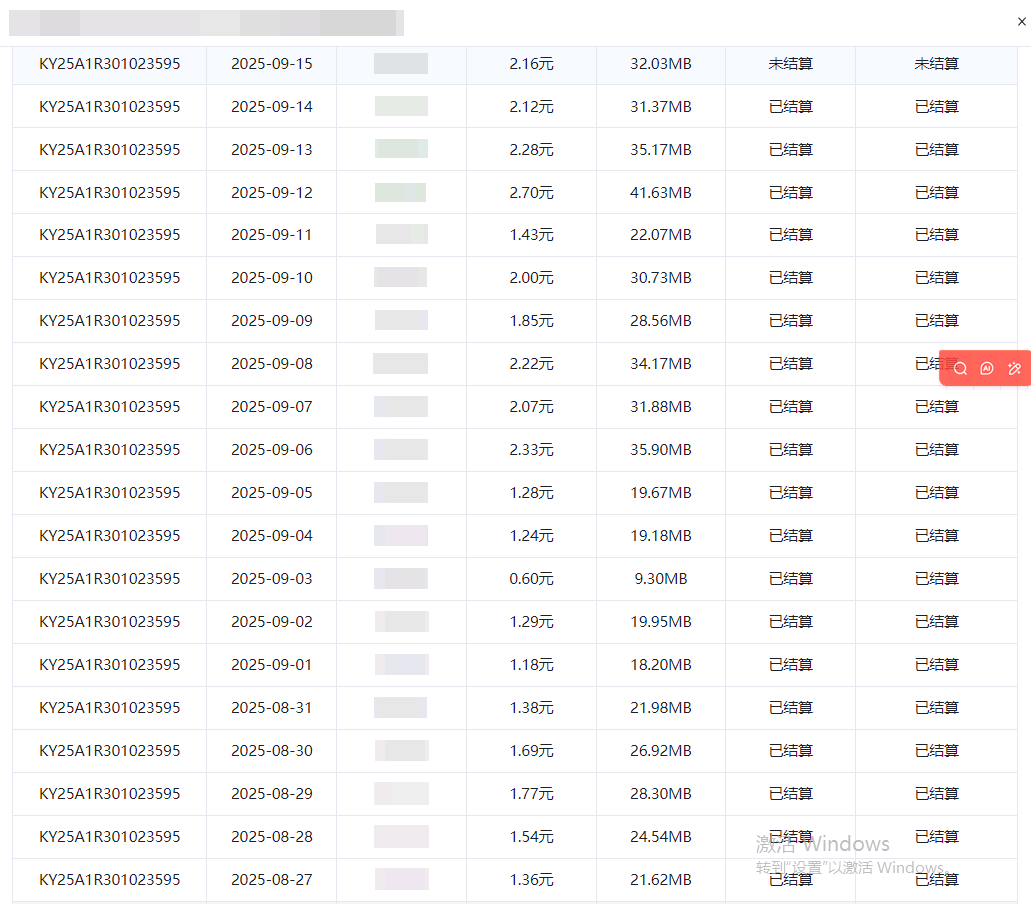Click the magic wand icon in red bar
This screenshot has height=904, width=1031.
pos(1014,368)
